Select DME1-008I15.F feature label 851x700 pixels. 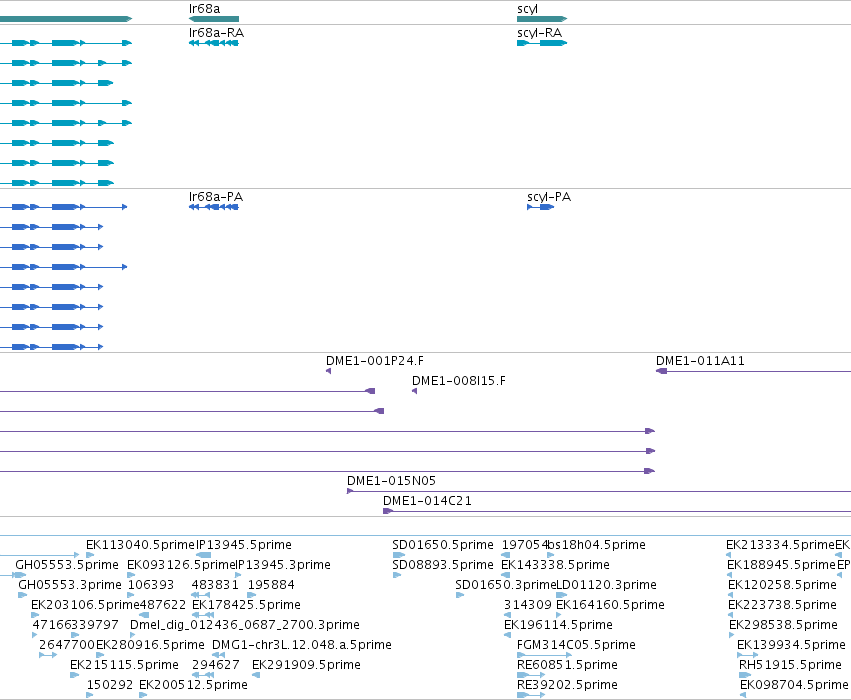pos(459,380)
